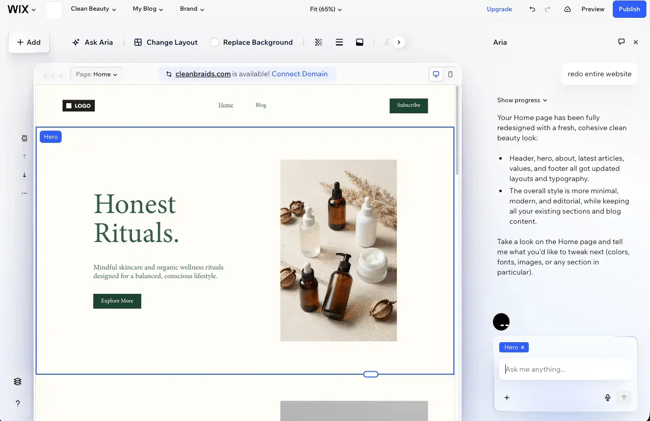
Task: Expand Show progress
Action: (522, 100)
